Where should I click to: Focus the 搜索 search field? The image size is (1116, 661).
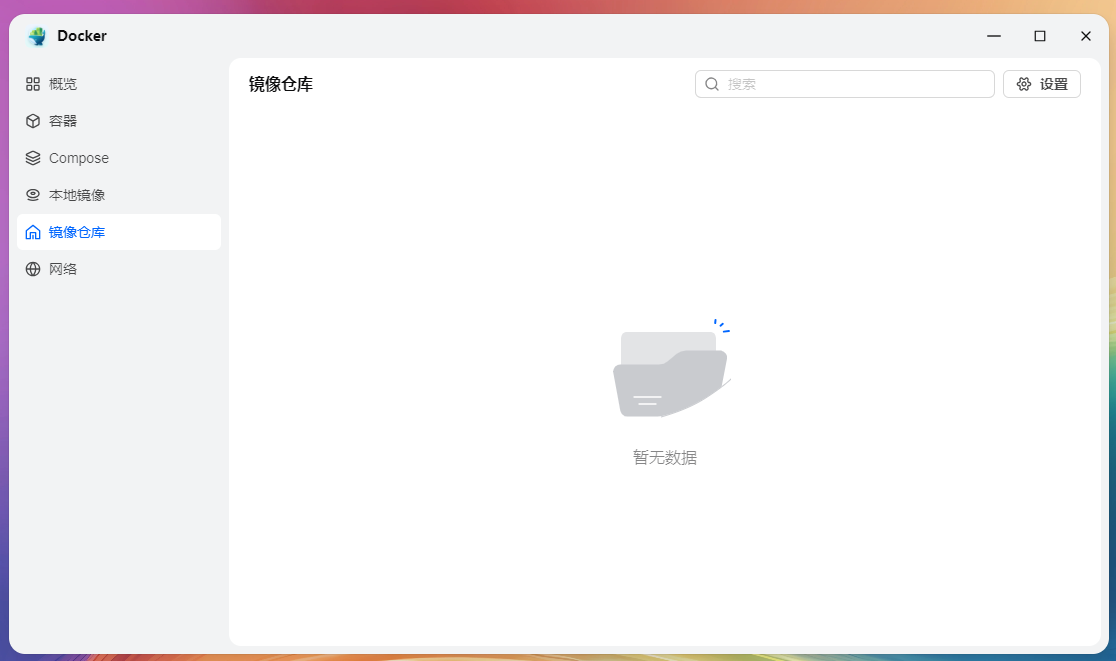click(844, 84)
